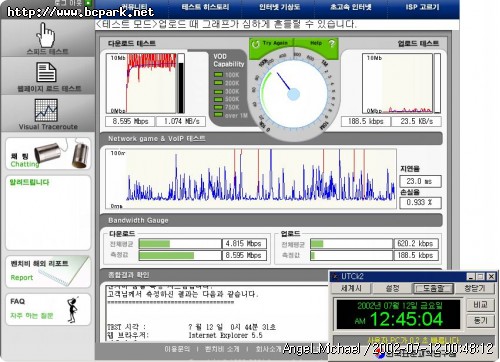Open the 벤치비 소개 footer link

pyautogui.click(x=222, y=349)
